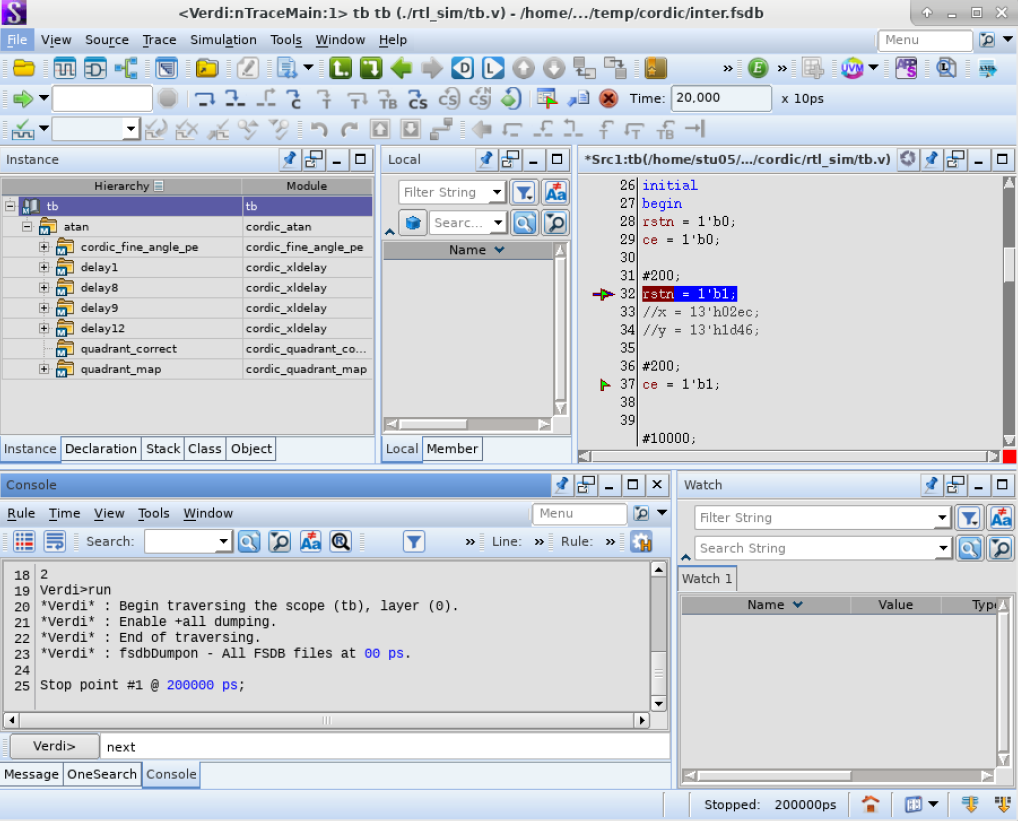Viewport: 1018px width, 821px height.
Task: Toggle the breakpoint marker on line 37
Action: [604, 385]
